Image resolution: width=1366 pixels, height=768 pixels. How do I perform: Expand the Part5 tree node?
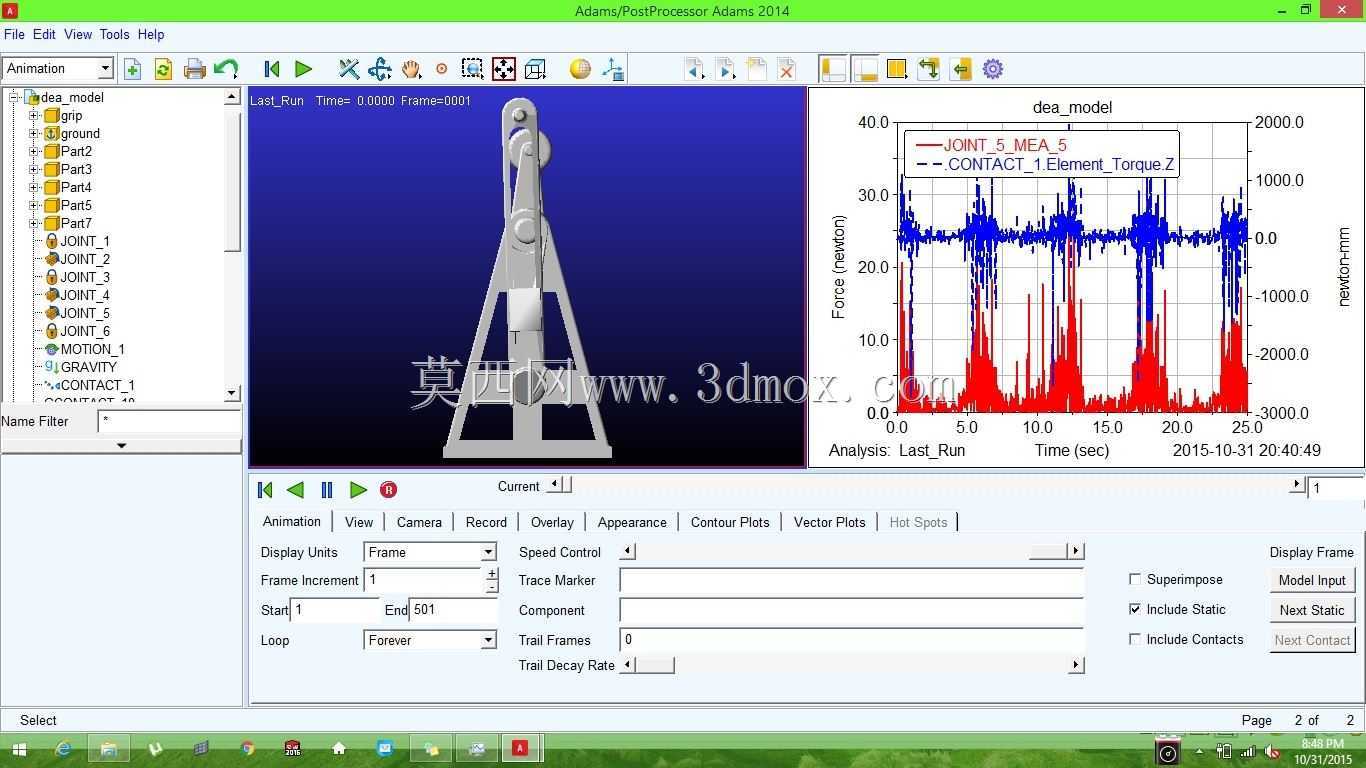(x=34, y=205)
